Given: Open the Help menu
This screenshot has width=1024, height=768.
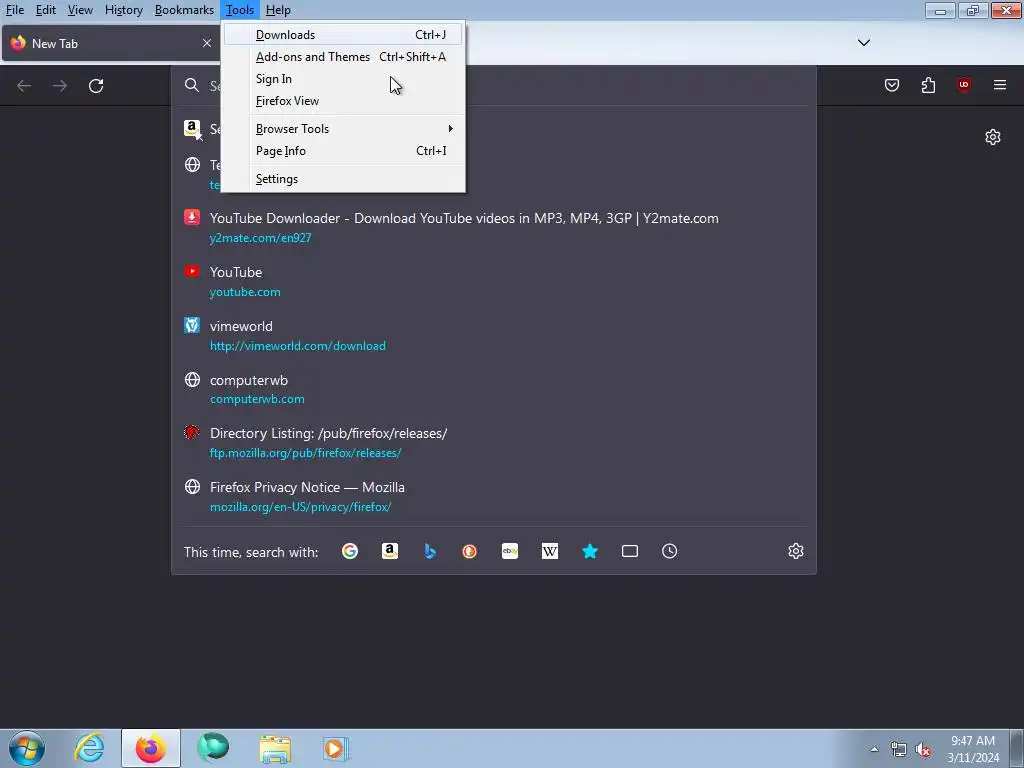Looking at the screenshot, I should [278, 10].
